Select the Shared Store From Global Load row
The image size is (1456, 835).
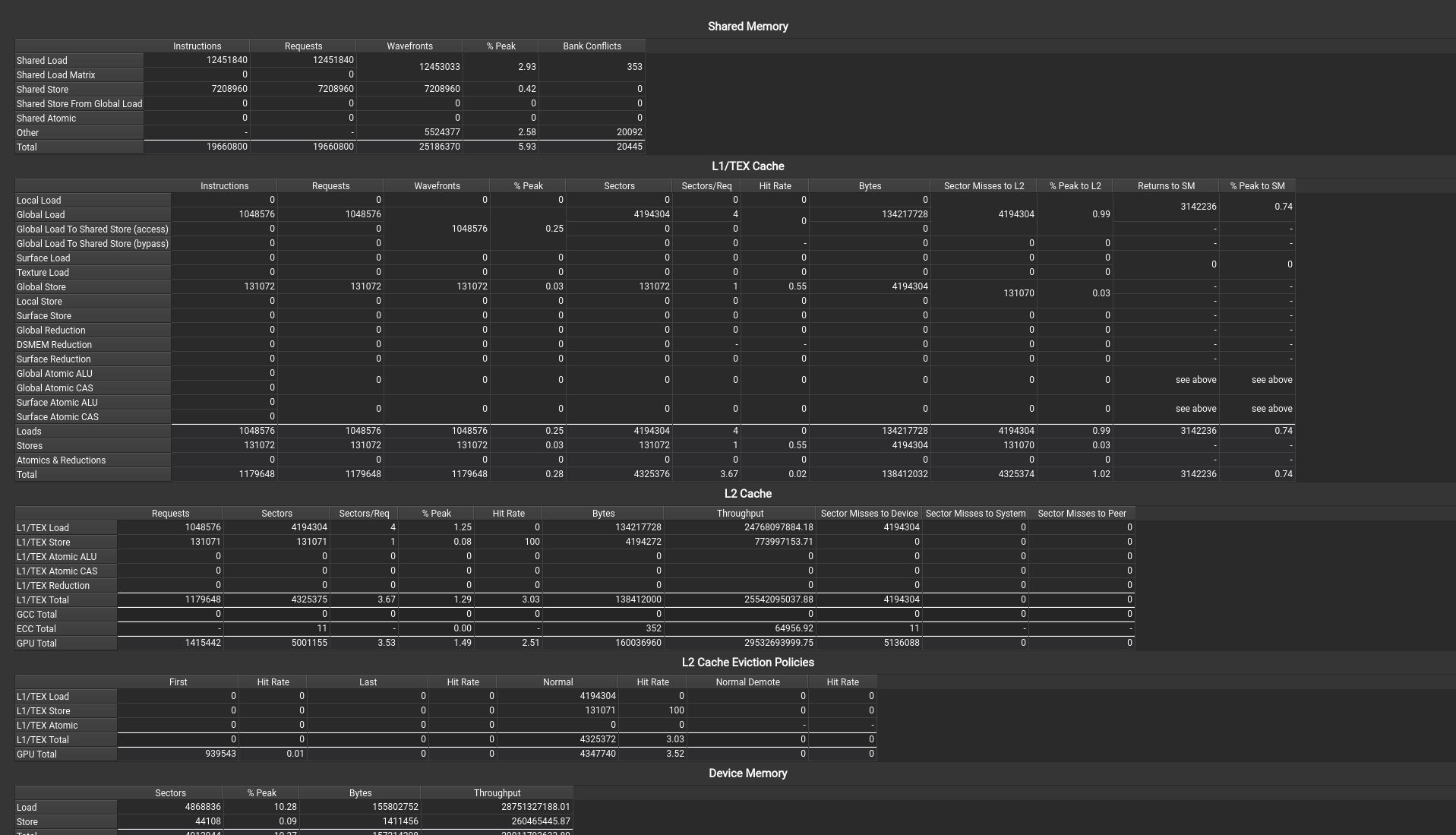pos(79,104)
